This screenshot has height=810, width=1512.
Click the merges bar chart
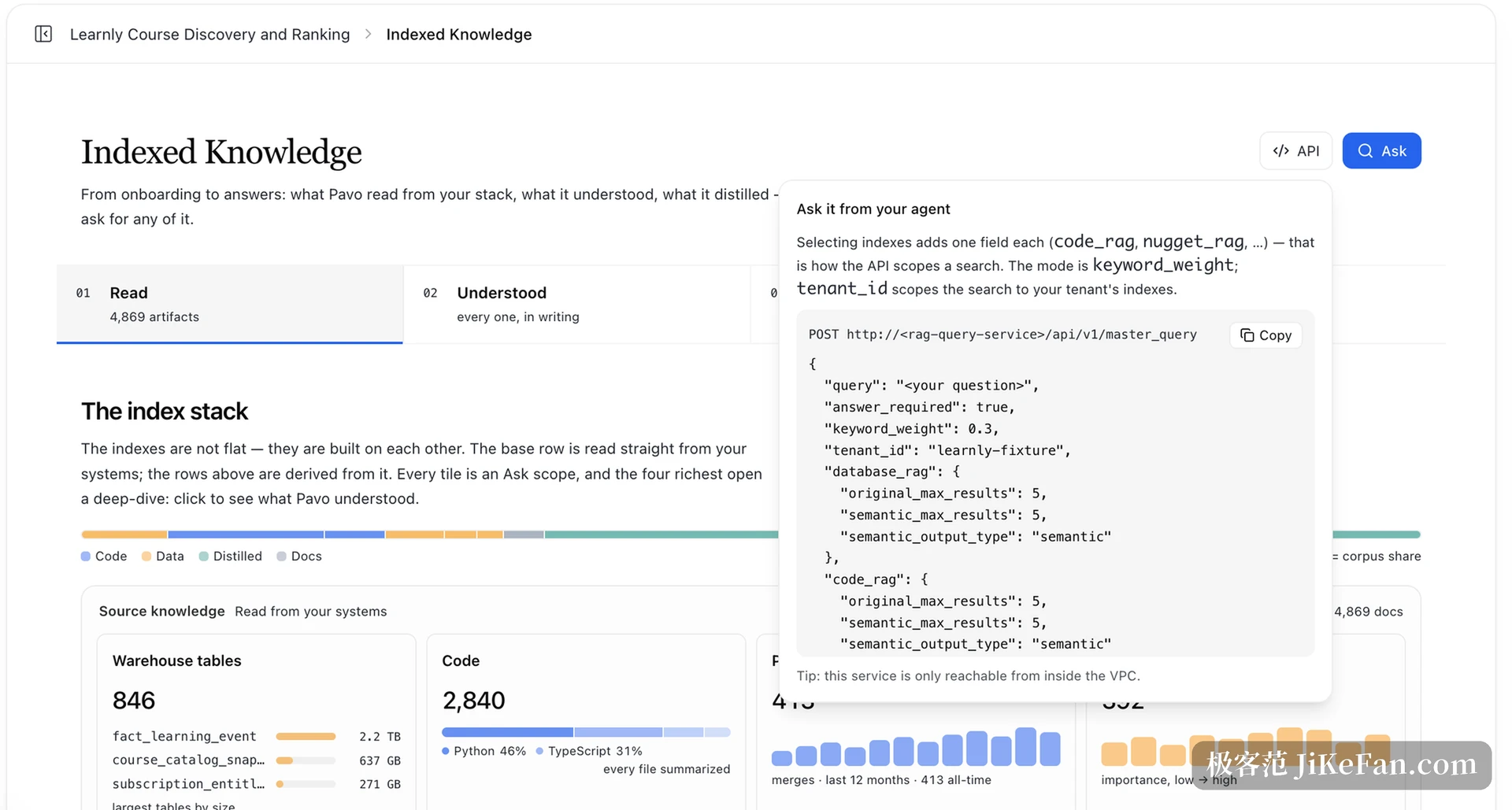916,746
